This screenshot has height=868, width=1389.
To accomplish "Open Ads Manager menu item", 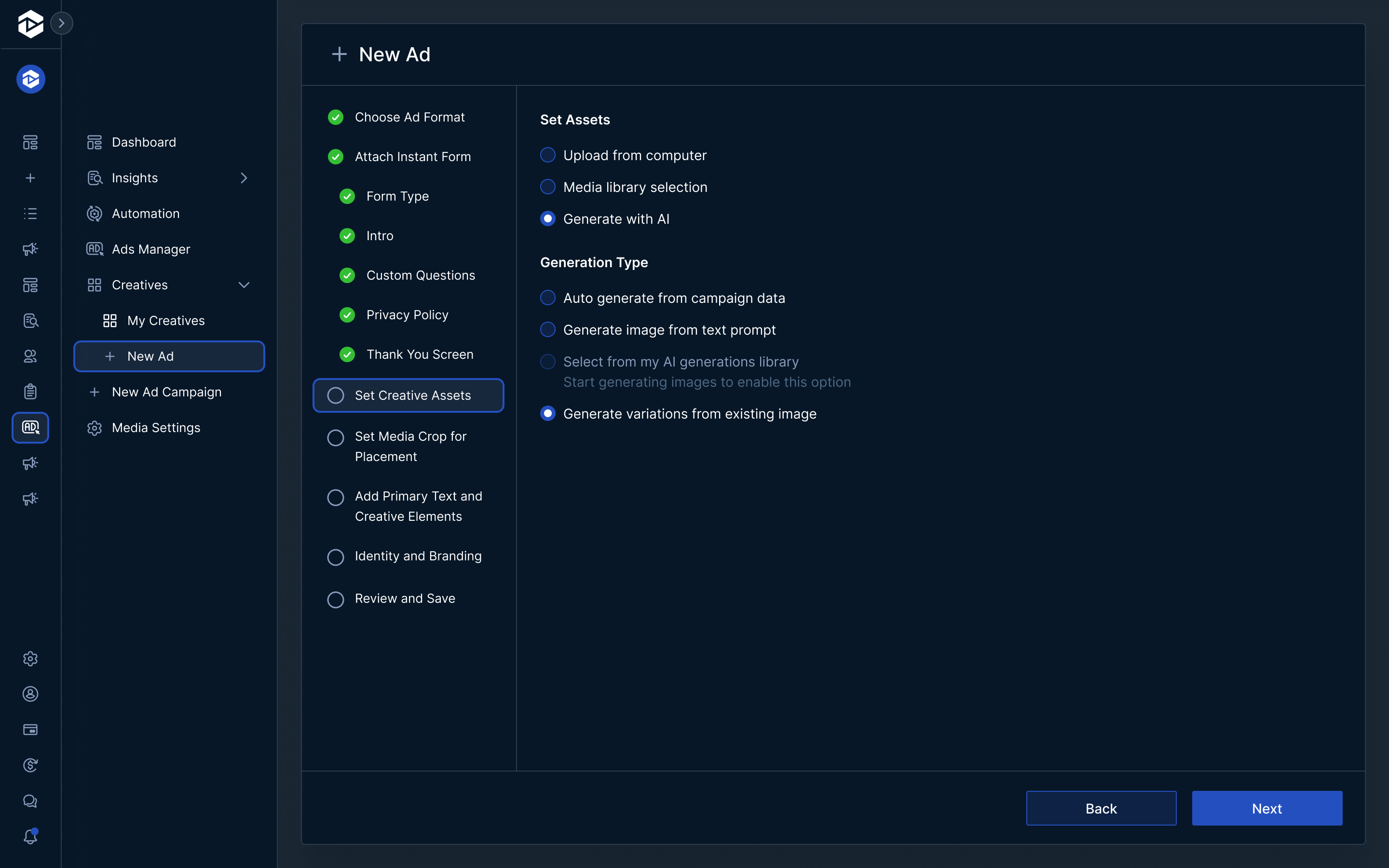I will pyautogui.click(x=150, y=249).
